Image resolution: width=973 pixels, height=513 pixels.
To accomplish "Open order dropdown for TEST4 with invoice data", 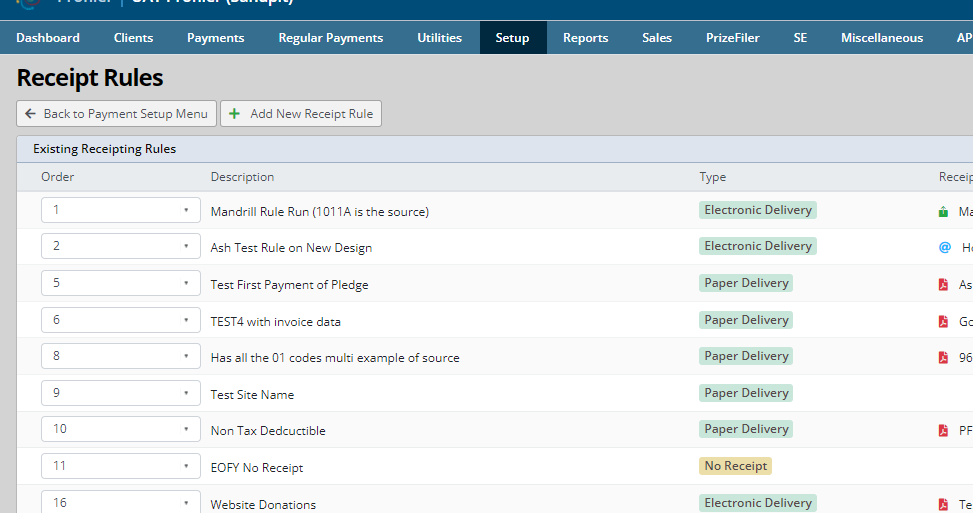I will (121, 319).
